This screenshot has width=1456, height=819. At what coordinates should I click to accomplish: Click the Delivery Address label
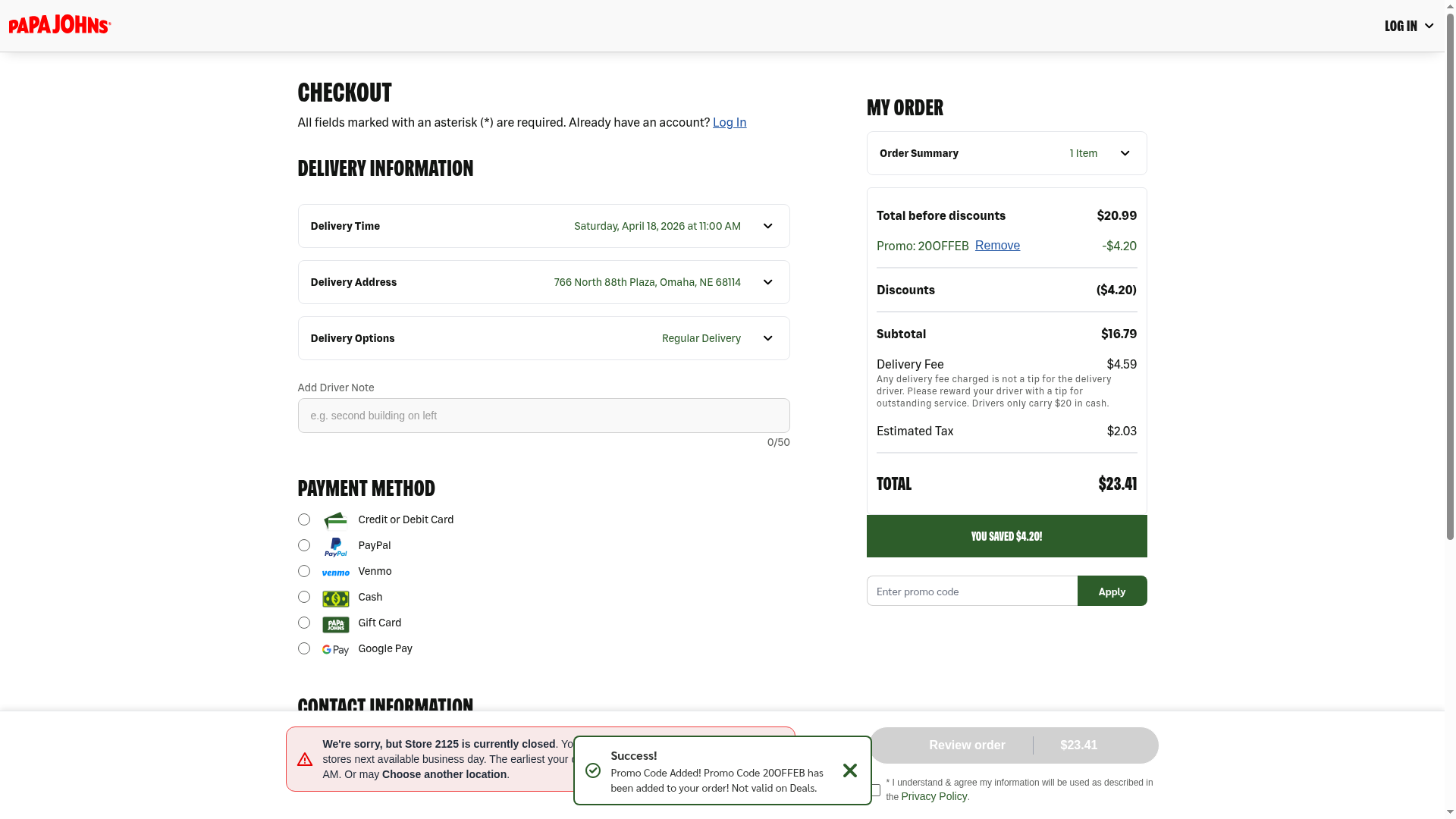353,282
